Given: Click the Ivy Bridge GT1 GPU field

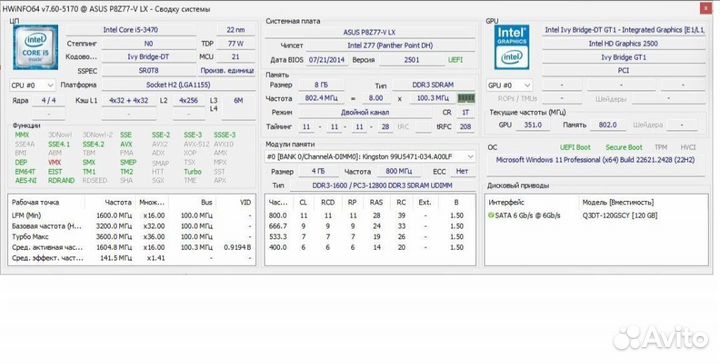Looking at the screenshot, I should pos(623,57).
